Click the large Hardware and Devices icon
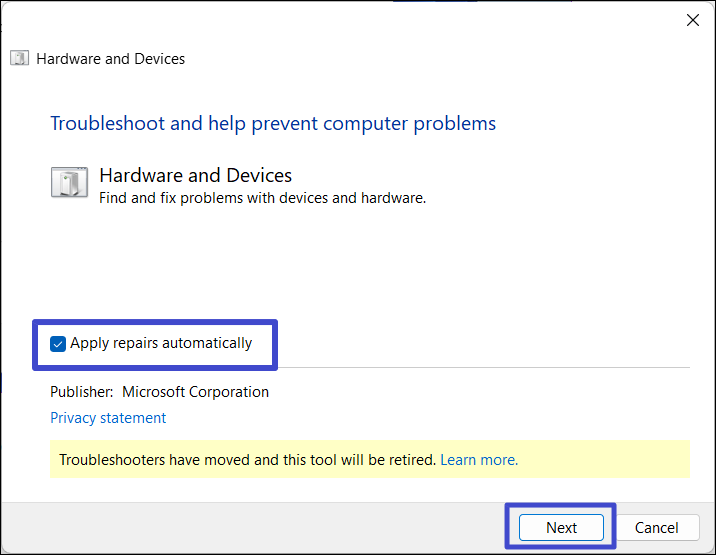 point(69,183)
